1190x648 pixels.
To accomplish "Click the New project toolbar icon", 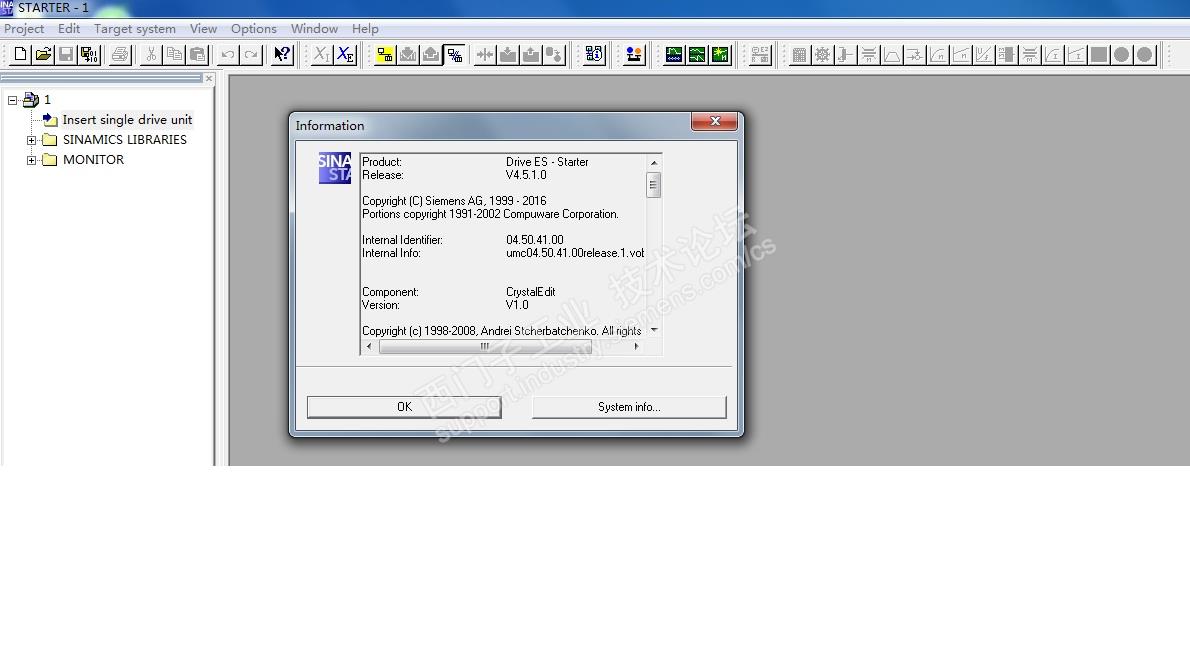I will click(x=20, y=55).
